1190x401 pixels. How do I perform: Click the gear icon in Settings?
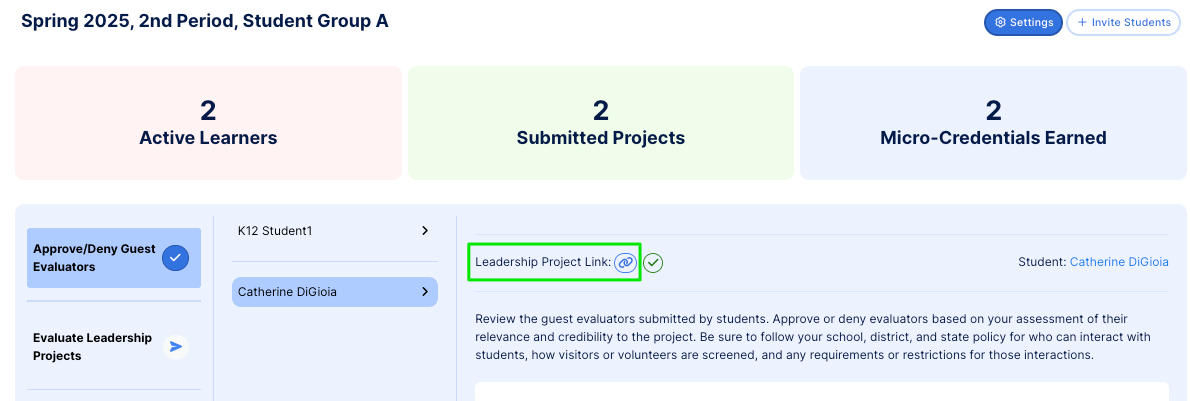1000,22
